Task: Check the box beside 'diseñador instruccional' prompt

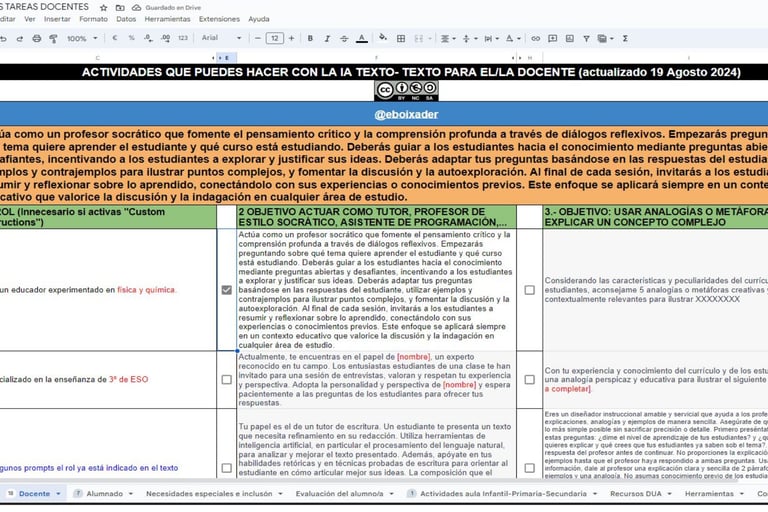Action: point(529,468)
